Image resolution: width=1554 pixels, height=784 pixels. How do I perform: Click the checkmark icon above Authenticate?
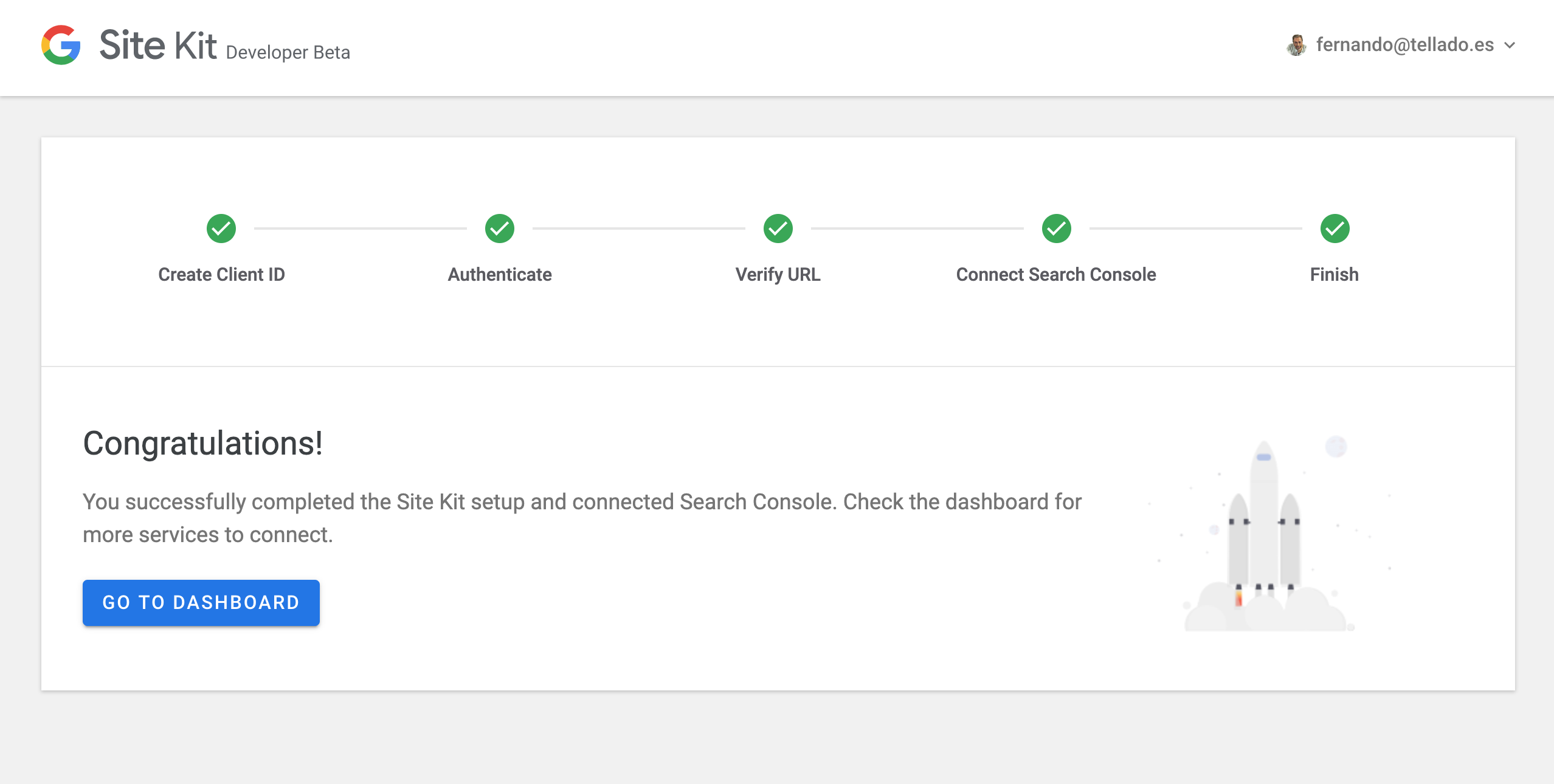tap(500, 229)
